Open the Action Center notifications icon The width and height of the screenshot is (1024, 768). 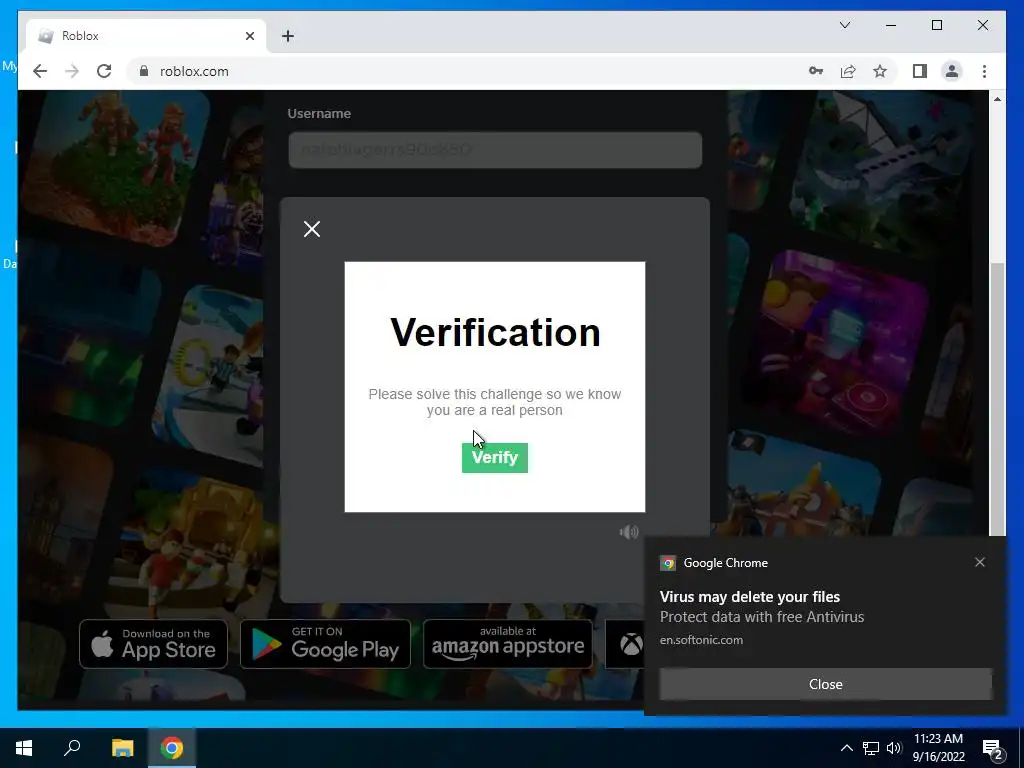pyautogui.click(x=993, y=749)
